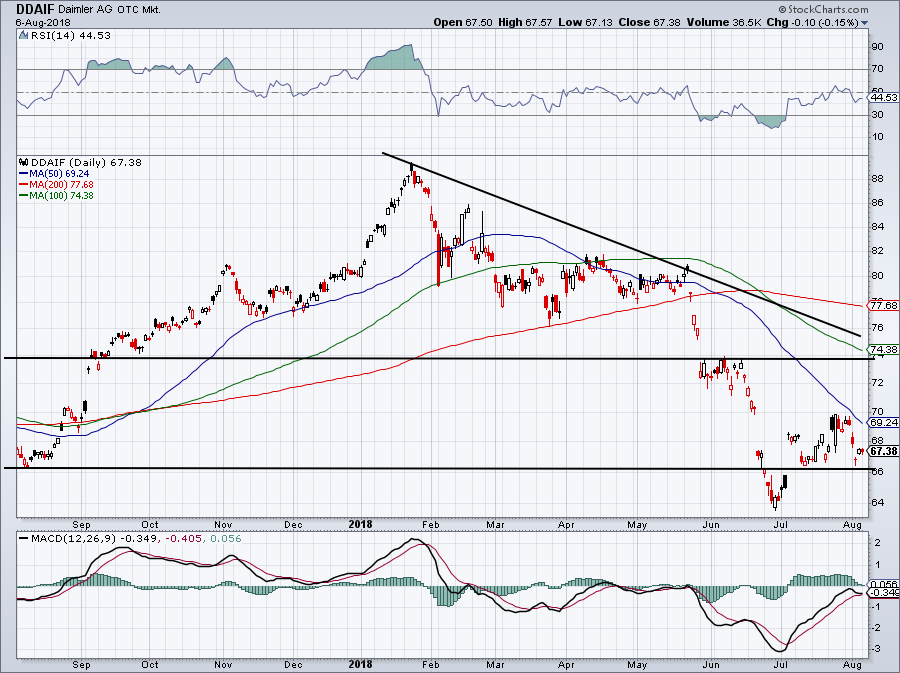Click the DDAIF ticker symbol title
Screen dimensions: 900x673
pos(34,9)
